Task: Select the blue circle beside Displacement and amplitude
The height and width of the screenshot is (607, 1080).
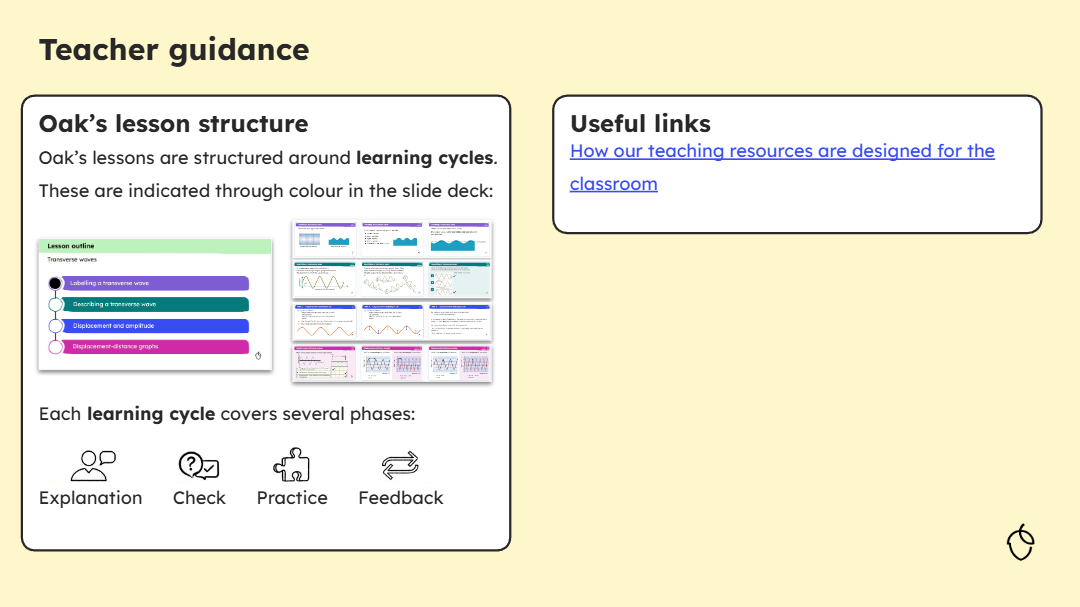Action: [55, 326]
